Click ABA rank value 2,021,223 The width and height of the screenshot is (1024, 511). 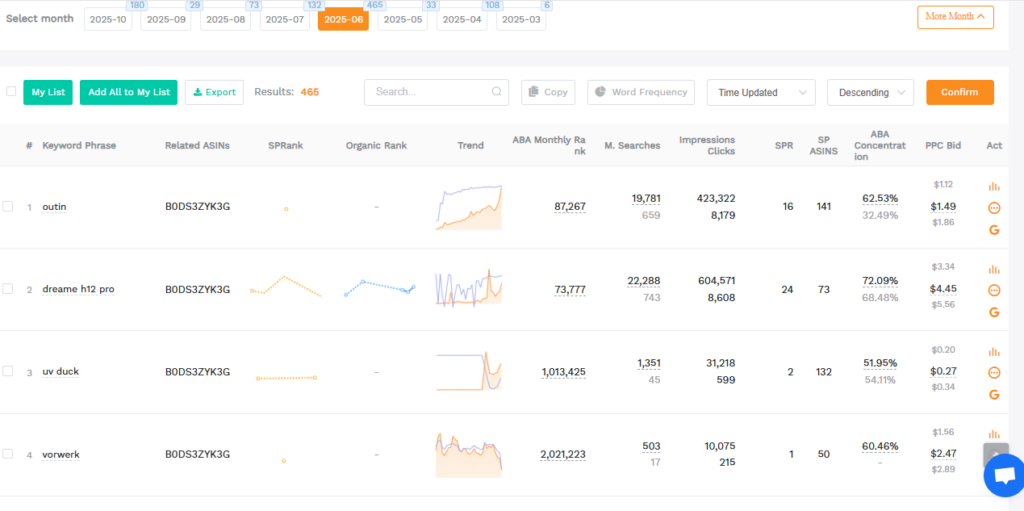[x=563, y=454]
